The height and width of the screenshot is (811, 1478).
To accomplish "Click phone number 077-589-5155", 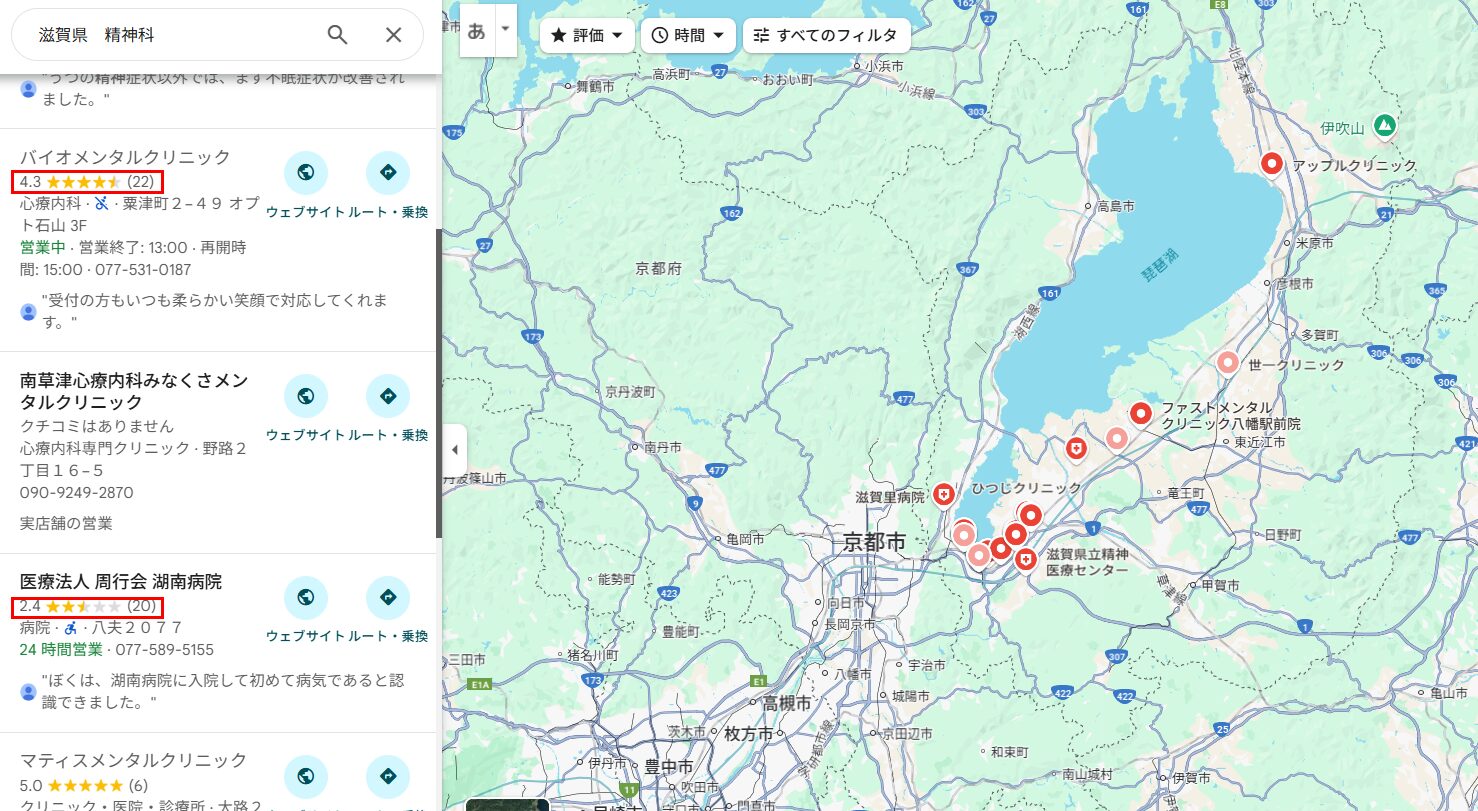I will (x=165, y=650).
